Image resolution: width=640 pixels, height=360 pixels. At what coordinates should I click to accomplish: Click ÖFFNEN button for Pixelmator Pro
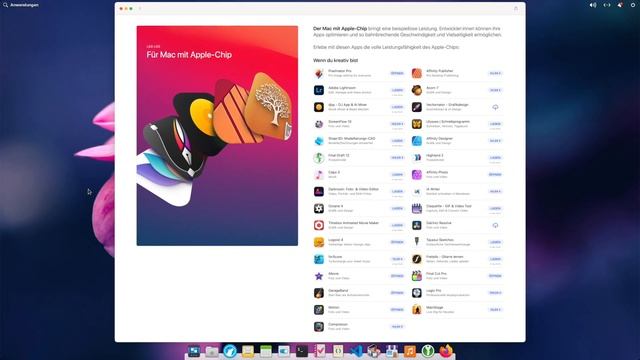coord(397,73)
